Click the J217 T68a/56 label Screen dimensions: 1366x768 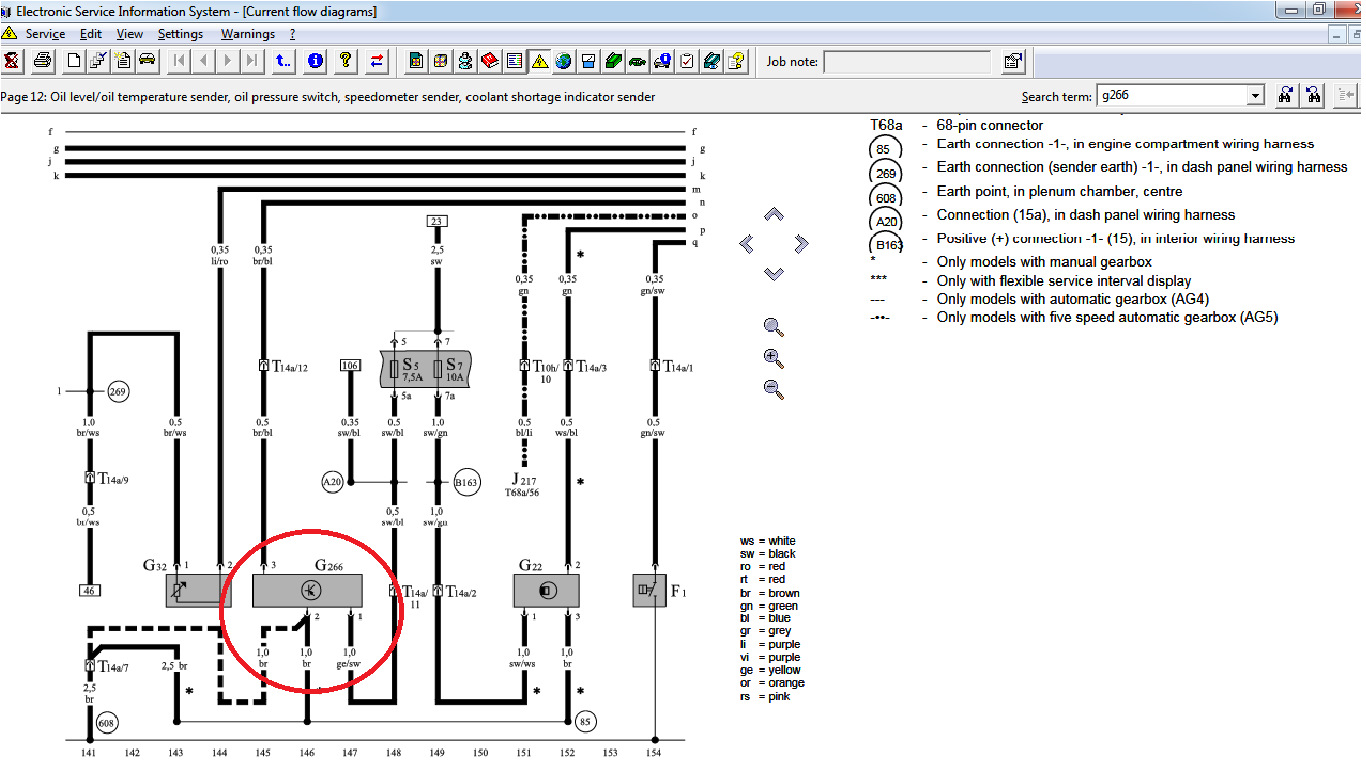524,486
